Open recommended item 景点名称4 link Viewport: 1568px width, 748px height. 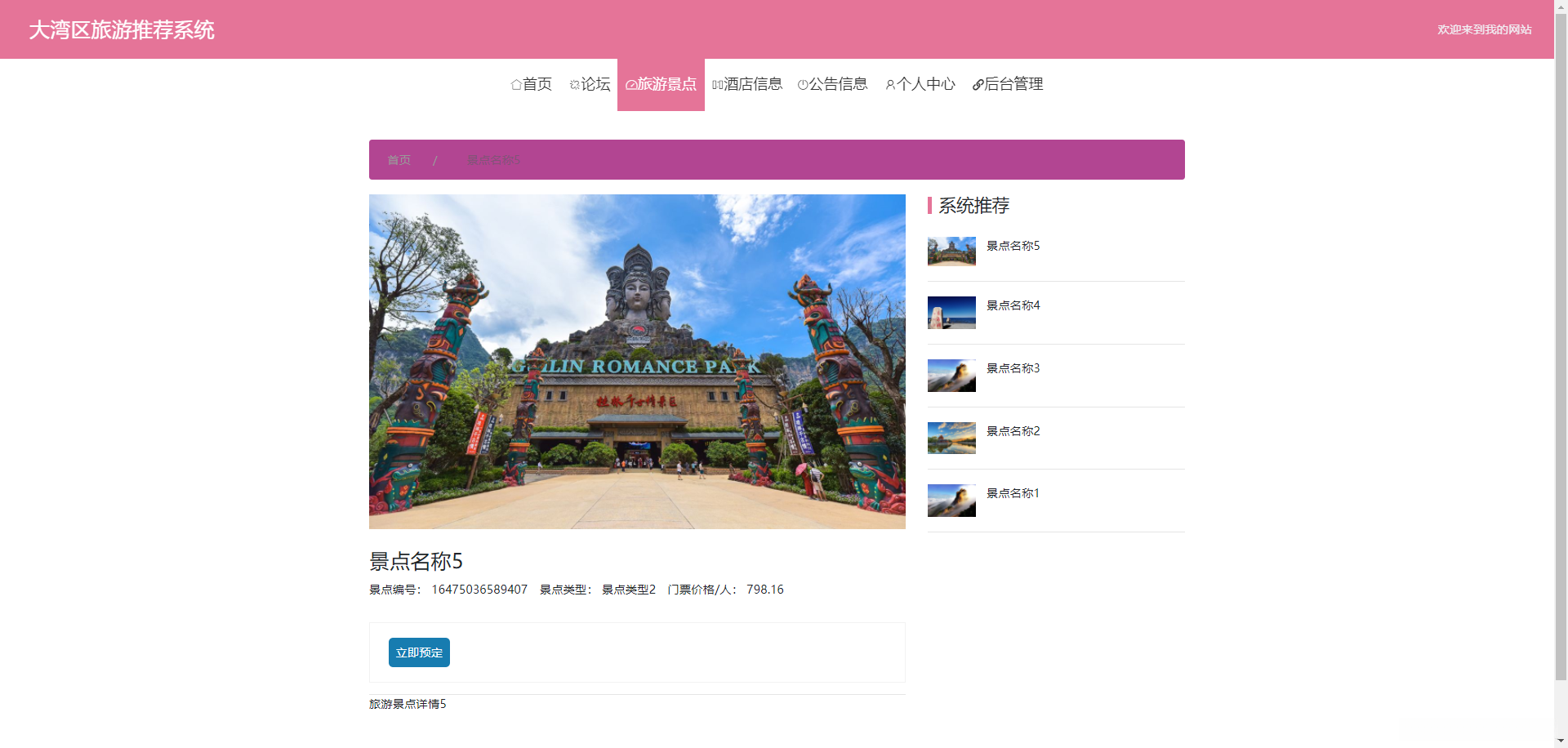(x=1013, y=305)
